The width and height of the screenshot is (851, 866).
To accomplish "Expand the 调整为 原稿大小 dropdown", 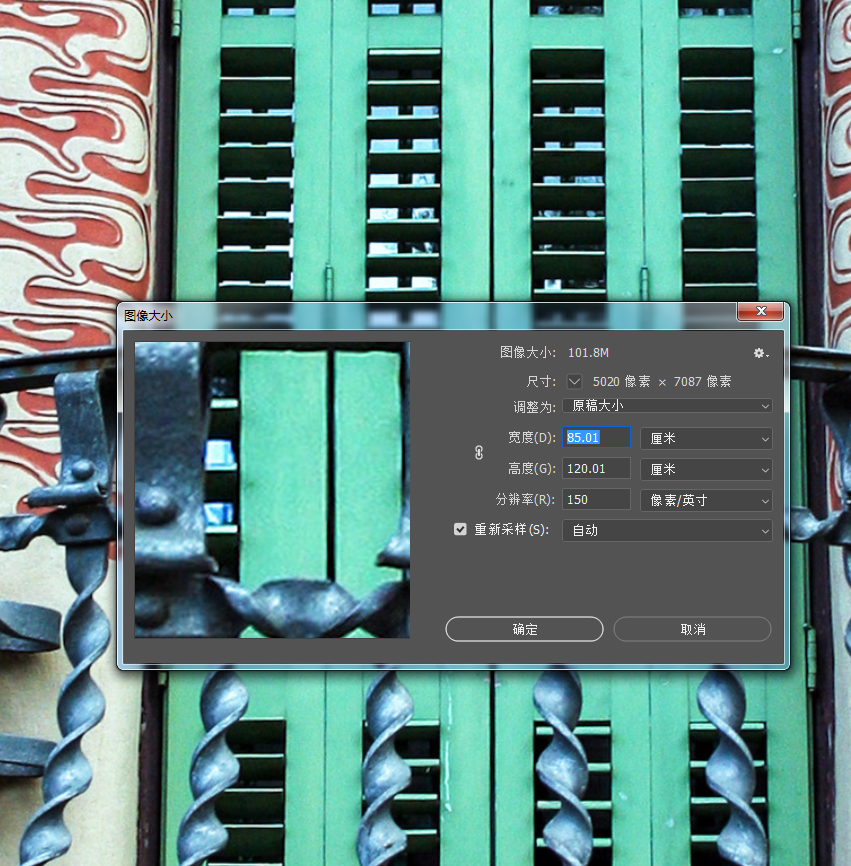I will 667,406.
